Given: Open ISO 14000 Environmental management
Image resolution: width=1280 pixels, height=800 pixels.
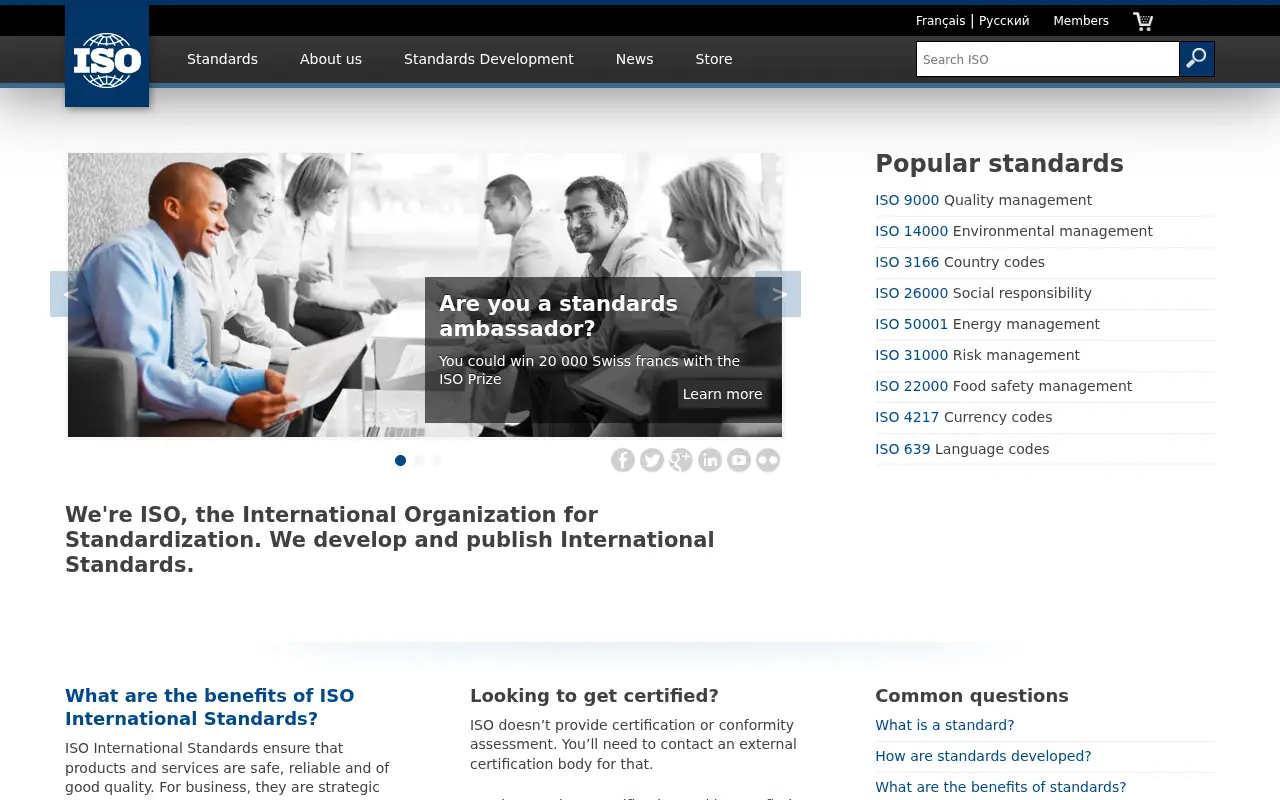Looking at the screenshot, I should (1014, 231).
